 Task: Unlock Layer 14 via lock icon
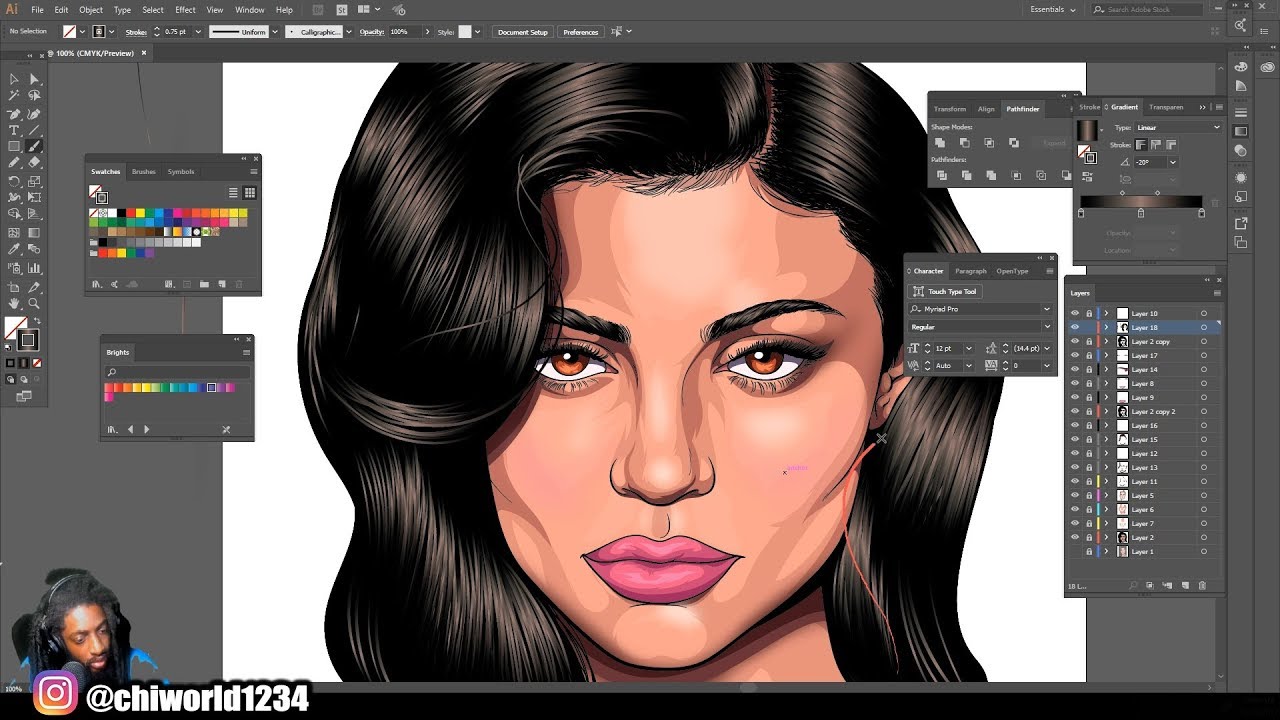pos(1089,370)
